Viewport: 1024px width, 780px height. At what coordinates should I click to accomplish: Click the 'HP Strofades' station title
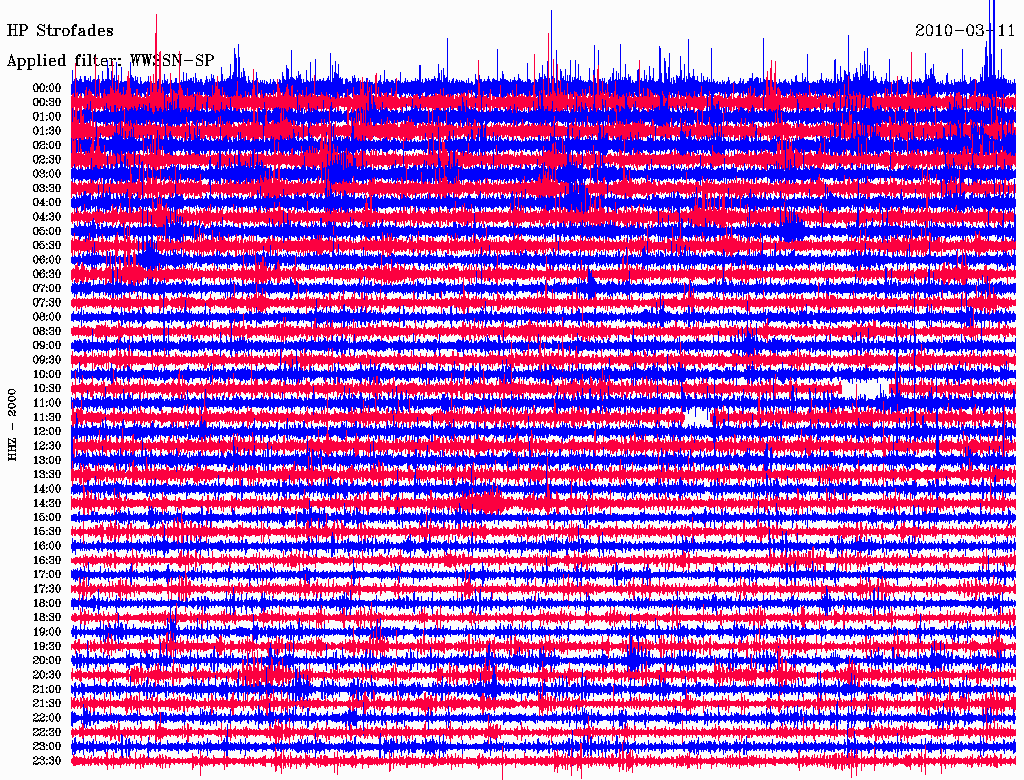pyautogui.click(x=59, y=31)
